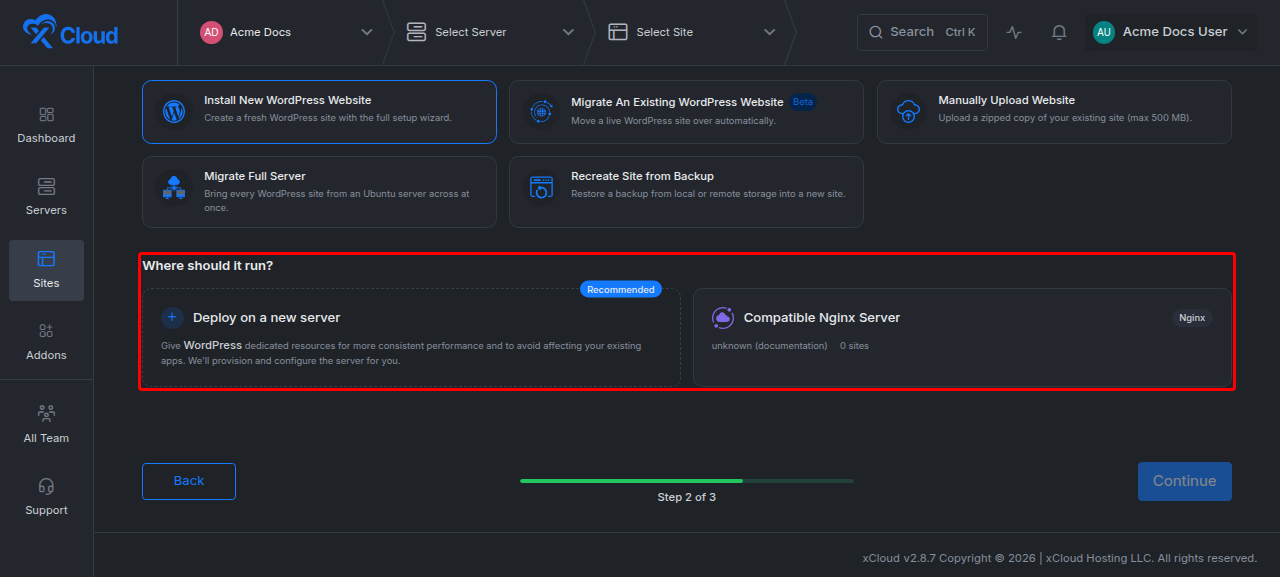Open the Addons sidebar icon

point(46,330)
